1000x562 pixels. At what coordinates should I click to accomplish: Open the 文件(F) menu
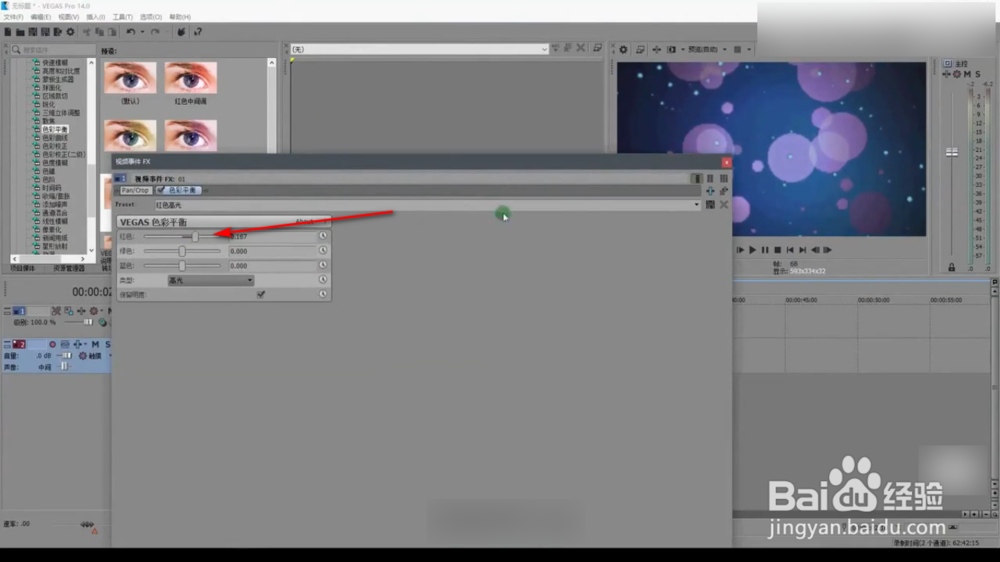click(x=13, y=17)
